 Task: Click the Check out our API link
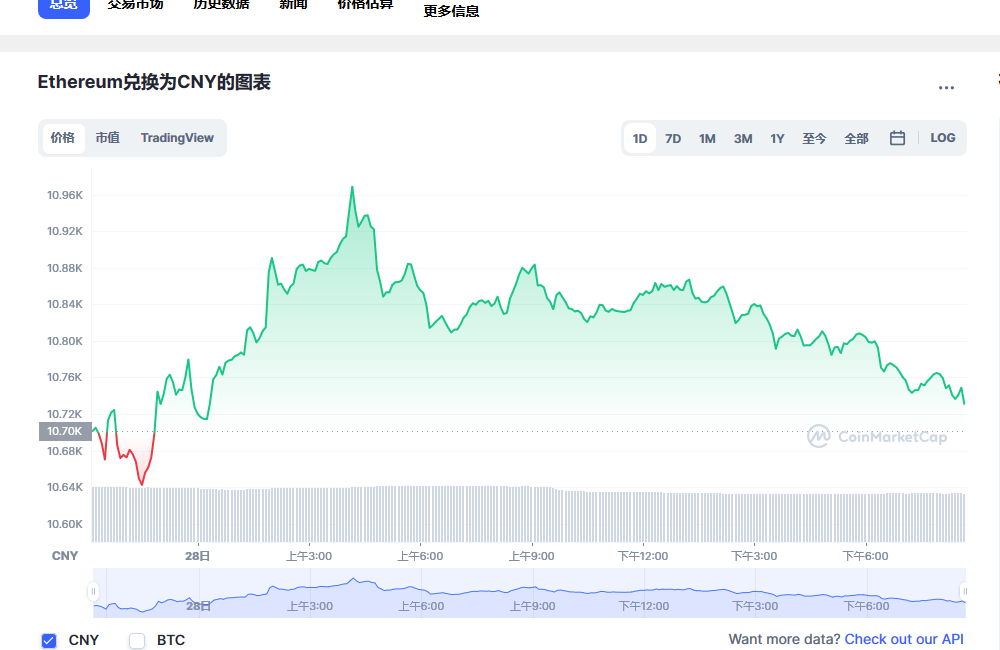904,639
